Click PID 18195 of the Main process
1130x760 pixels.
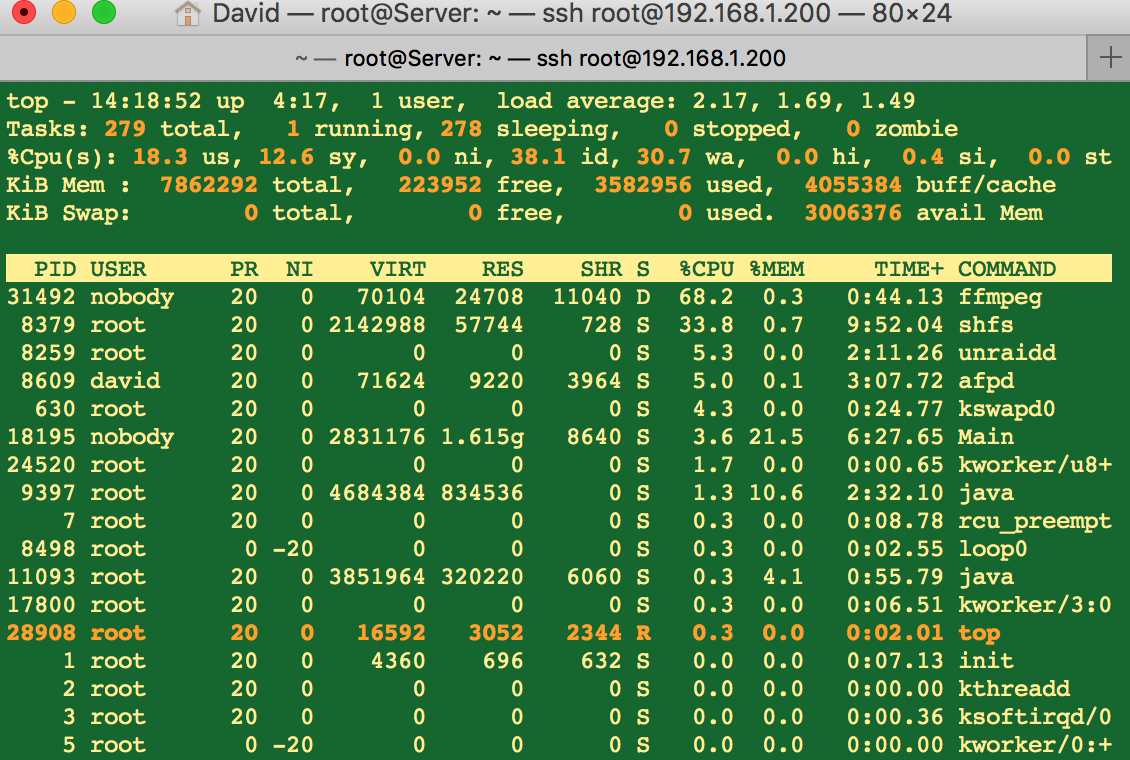pyautogui.click(x=41, y=437)
